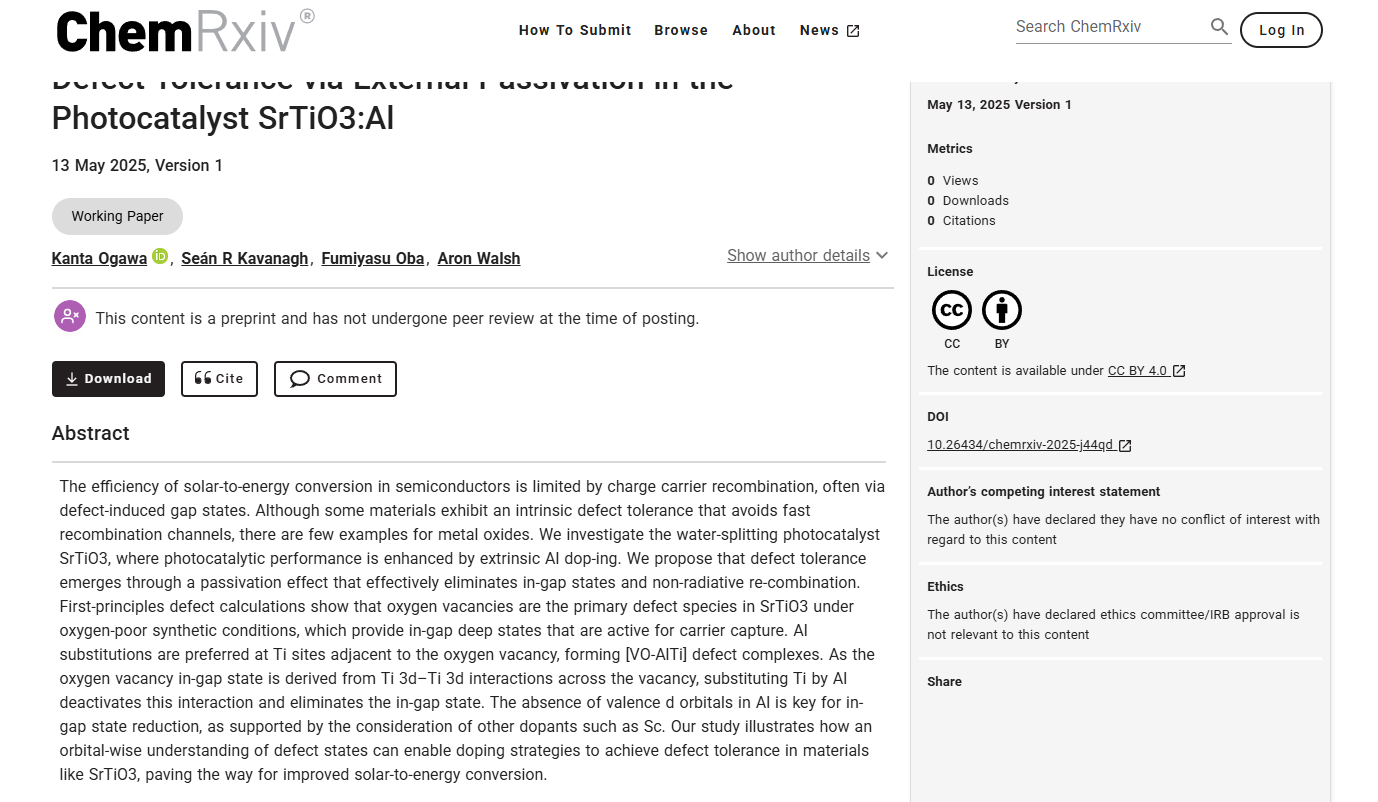1378x802 pixels.
Task: Open the Browse menu item
Action: 681,30
